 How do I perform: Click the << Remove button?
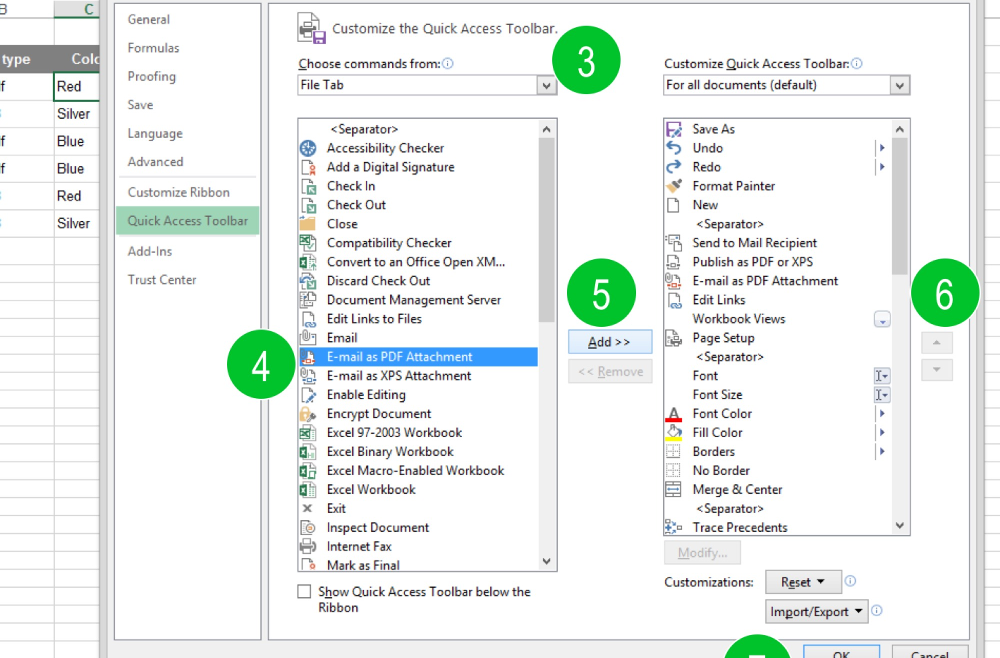tap(610, 372)
